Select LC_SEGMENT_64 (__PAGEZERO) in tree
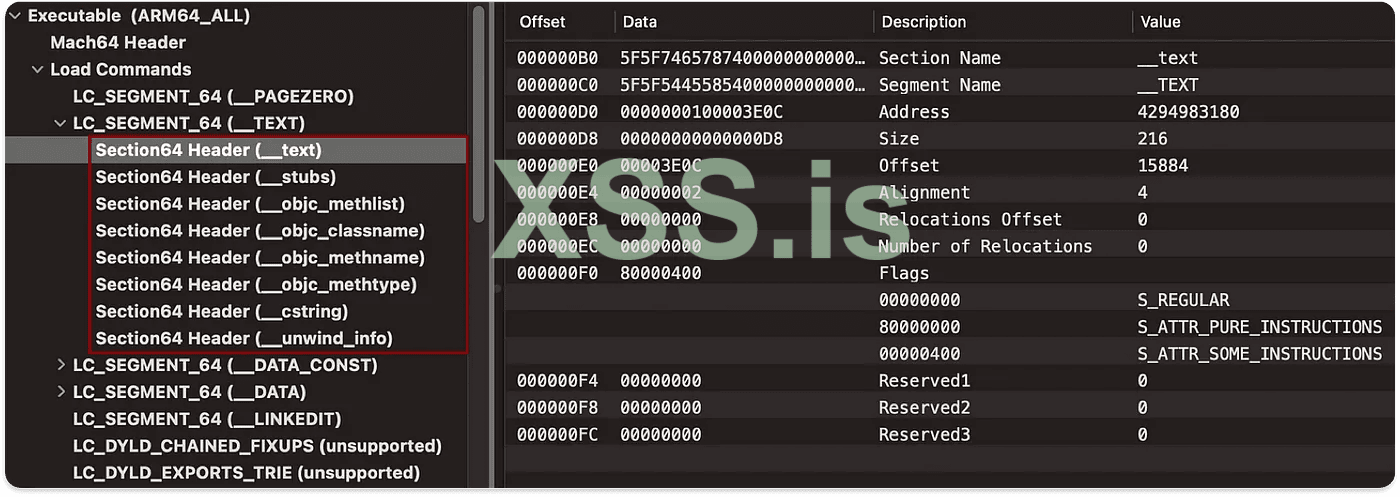The width and height of the screenshot is (1400, 497). coord(213,97)
